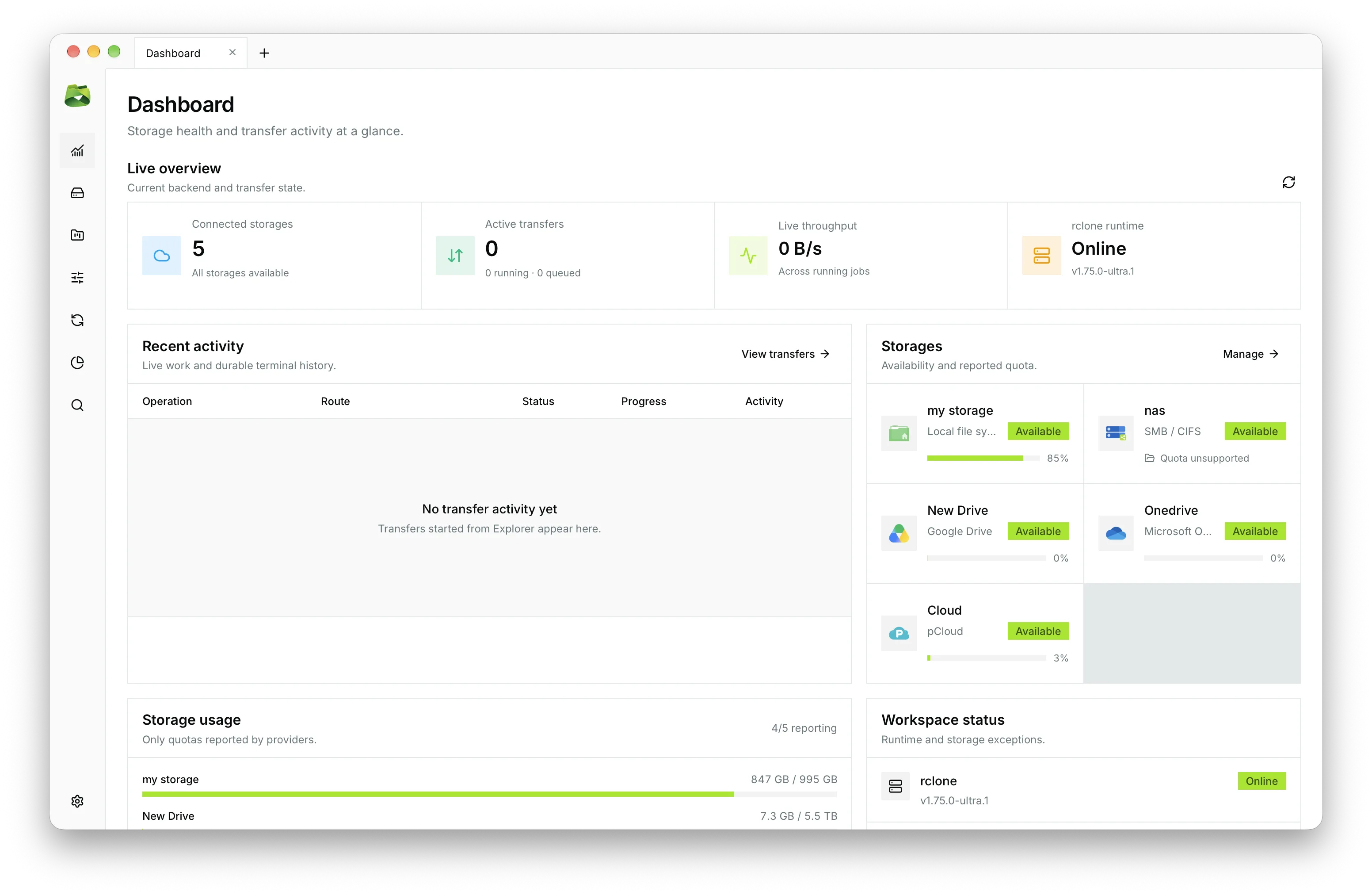The width and height of the screenshot is (1372, 895).
Task: Click the New Drive row in Storage usage
Action: point(489,819)
